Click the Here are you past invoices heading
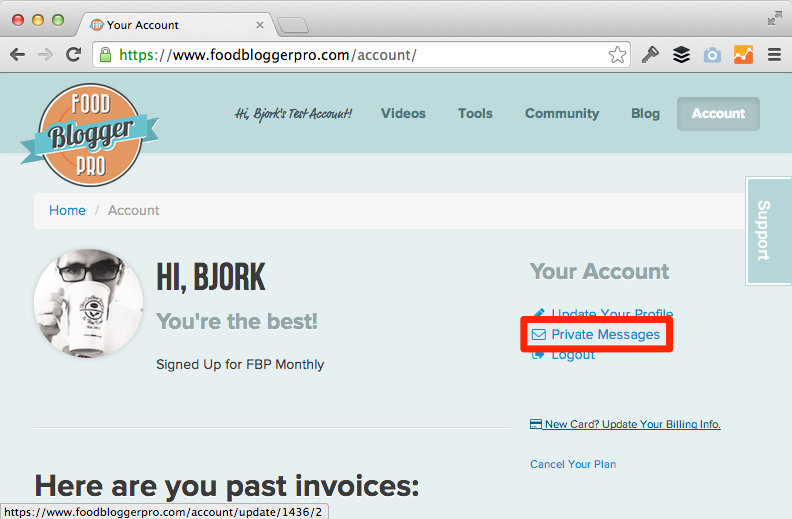This screenshot has height=519, width=792. 227,486
